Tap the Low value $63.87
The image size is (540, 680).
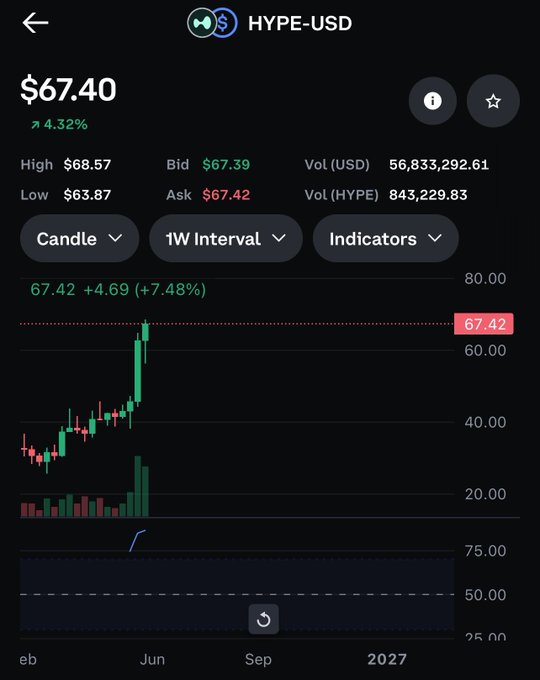87,195
